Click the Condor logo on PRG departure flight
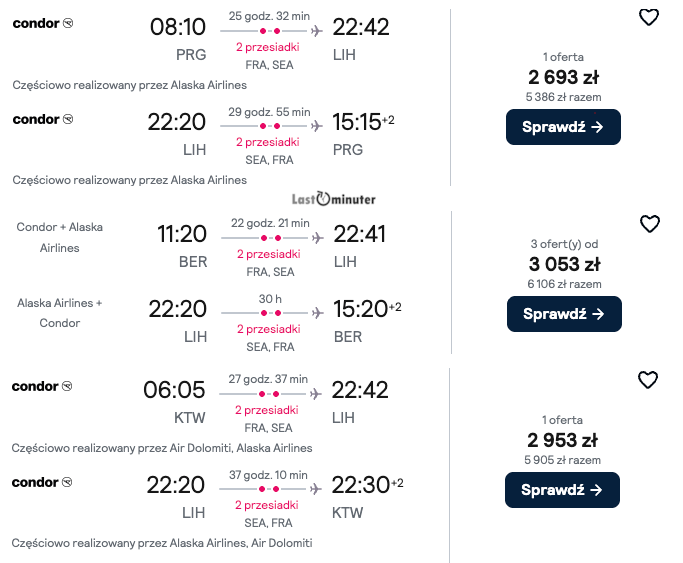 pyautogui.click(x=43, y=24)
